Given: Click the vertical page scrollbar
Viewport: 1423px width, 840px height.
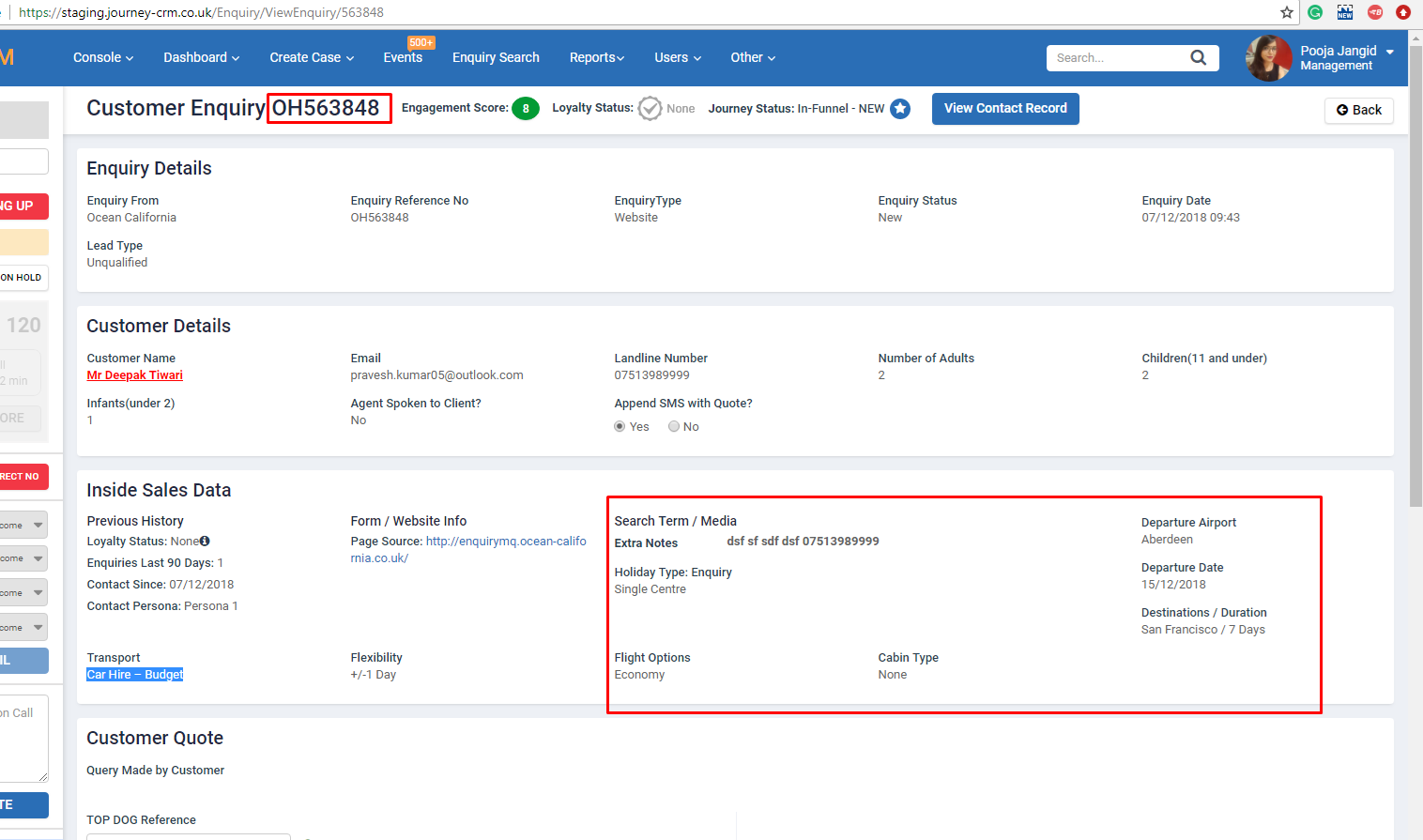Looking at the screenshot, I should pyautogui.click(x=1415, y=277).
